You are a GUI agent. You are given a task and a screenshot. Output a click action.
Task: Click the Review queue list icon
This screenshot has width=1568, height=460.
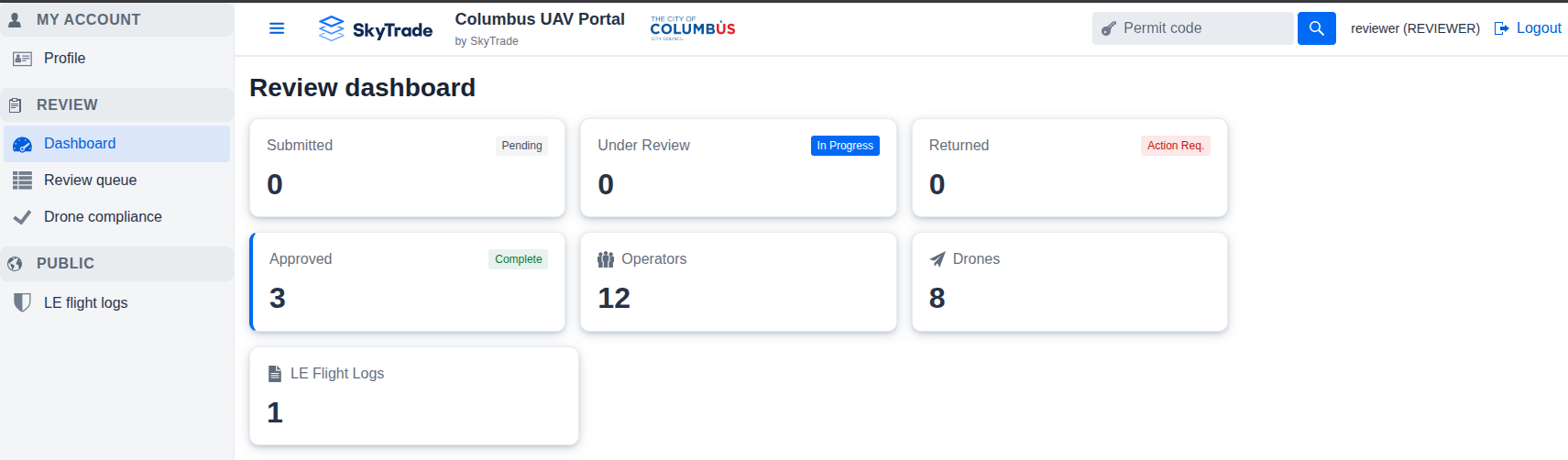pyautogui.click(x=22, y=181)
